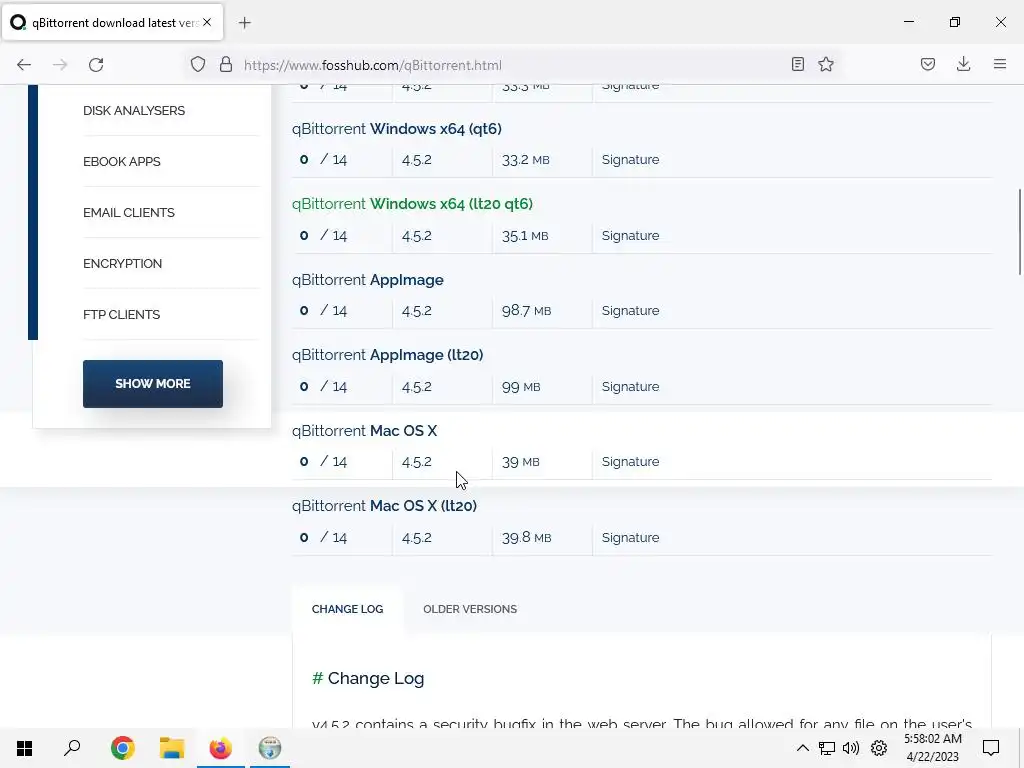Screen dimensions: 1024x768
Task: Click the 4.5.2 version for Mac OS X
Action: click(x=417, y=461)
